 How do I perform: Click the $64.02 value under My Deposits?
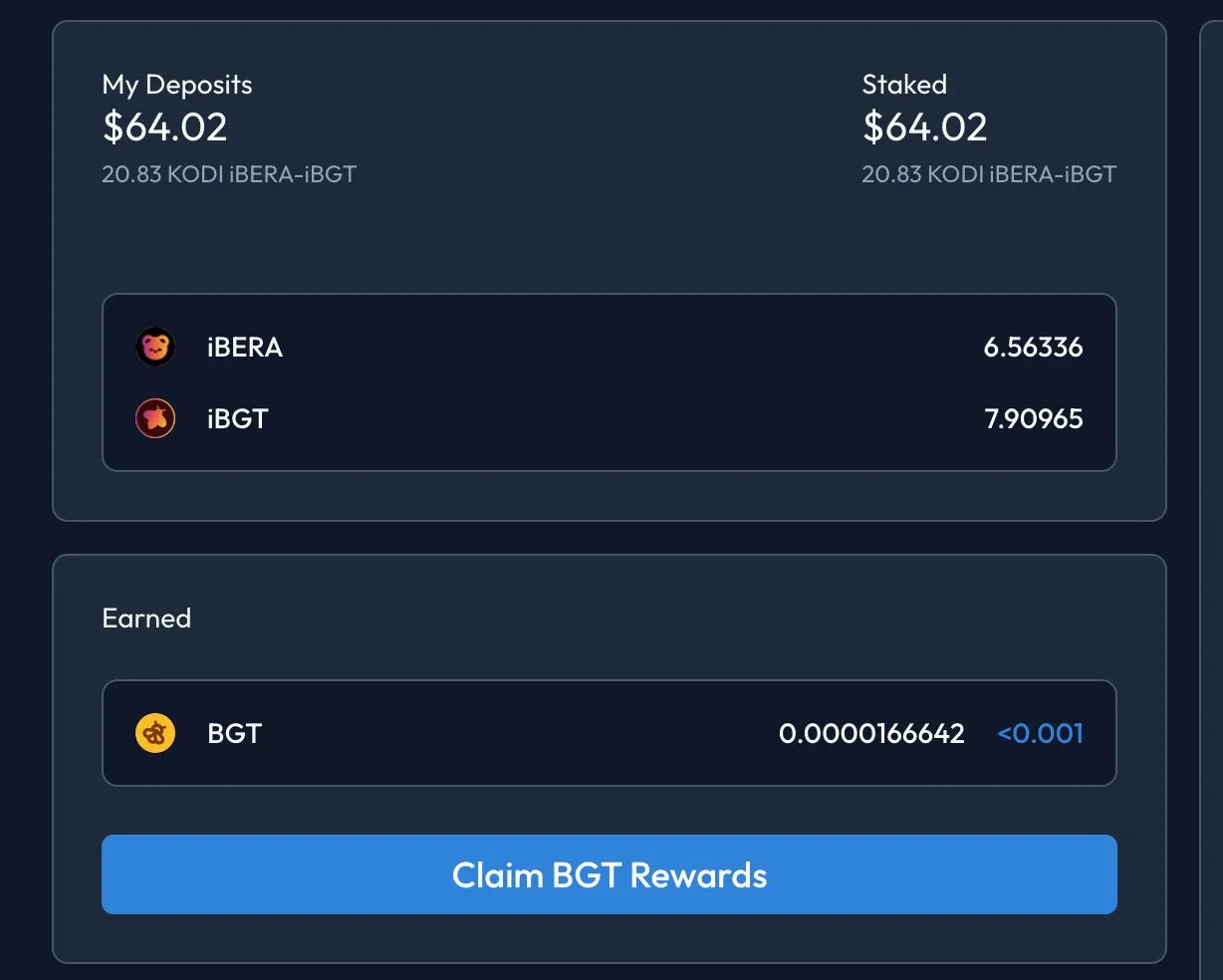coord(165,127)
